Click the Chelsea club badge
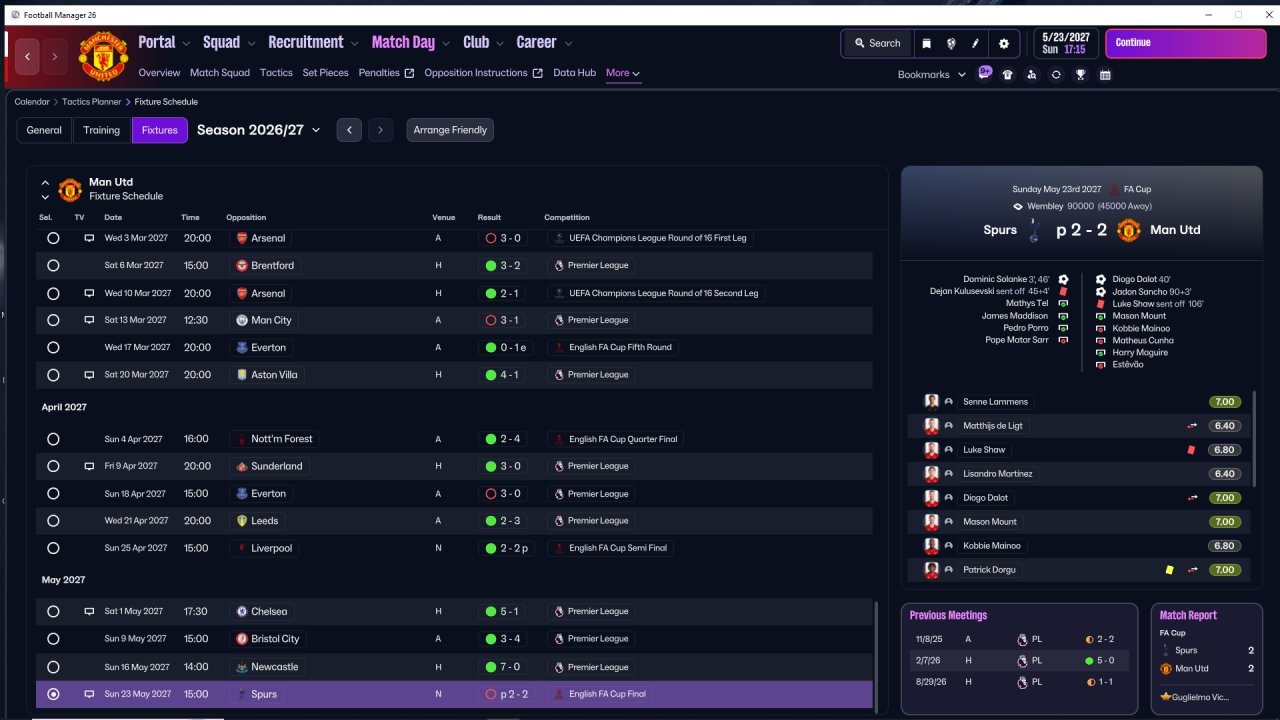 click(241, 612)
